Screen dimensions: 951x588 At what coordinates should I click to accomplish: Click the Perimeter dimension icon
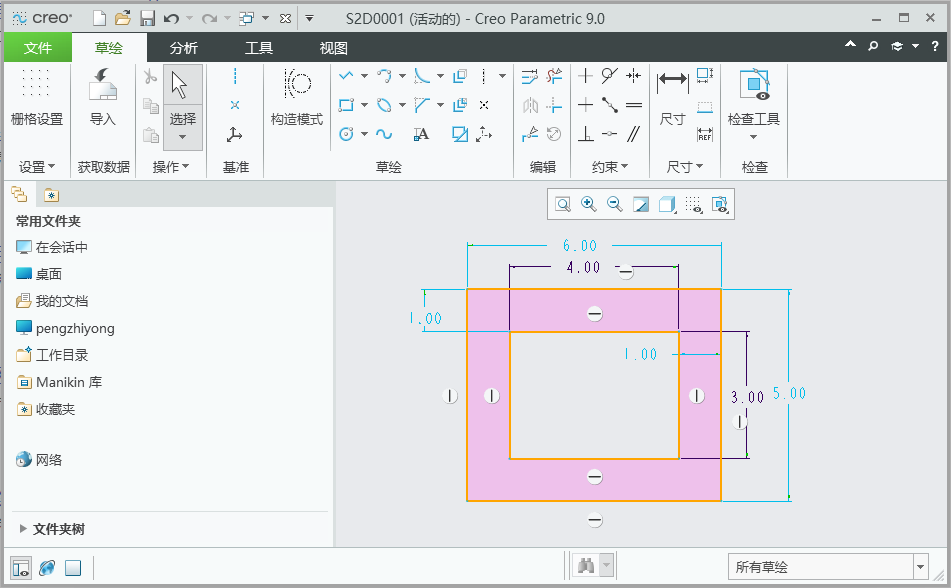tap(705, 76)
